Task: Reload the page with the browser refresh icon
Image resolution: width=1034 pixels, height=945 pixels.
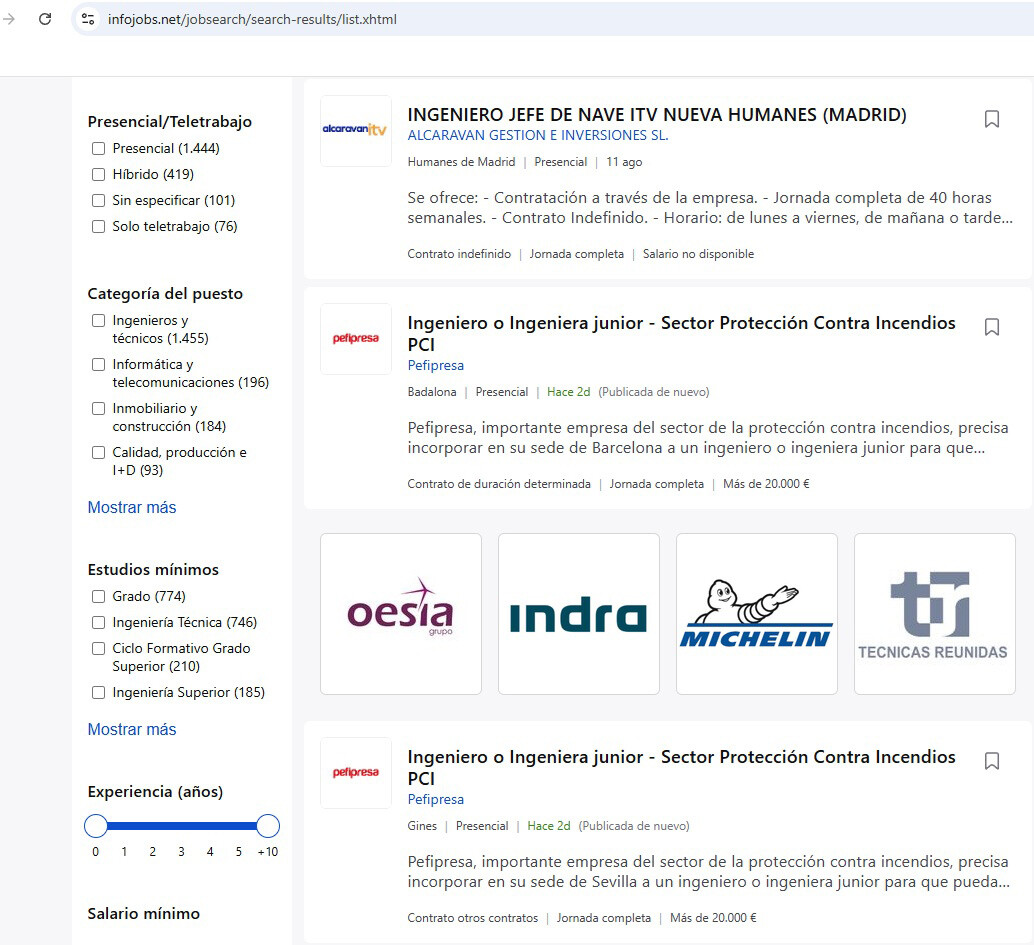Action: click(x=45, y=19)
